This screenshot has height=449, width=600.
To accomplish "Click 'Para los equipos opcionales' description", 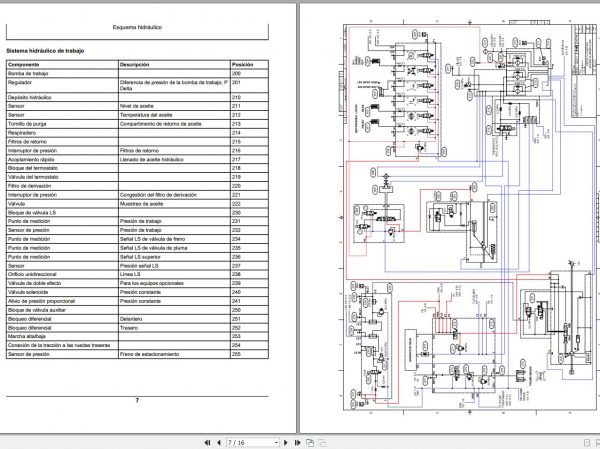I will click(152, 283).
